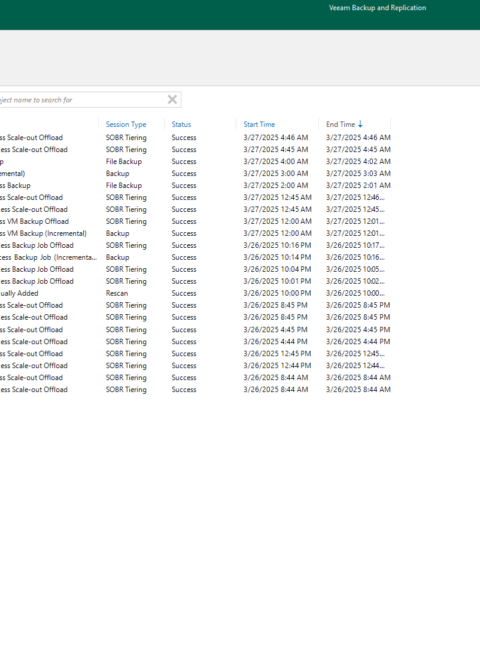Select Scale-out Offload started 3/26/2025 12:45 PM
Image resolution: width=480 pixels, height=650 pixels.
click(195, 354)
